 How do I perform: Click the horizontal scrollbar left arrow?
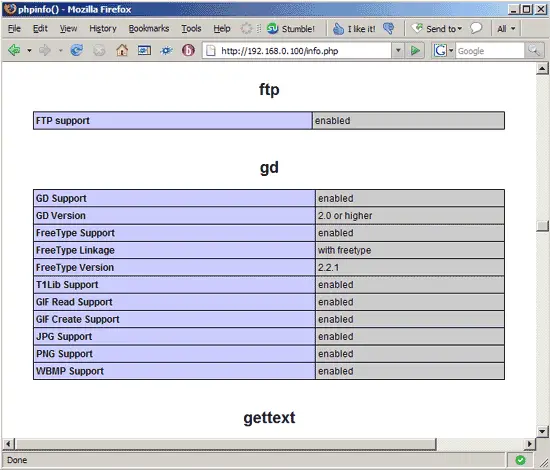pyautogui.click(x=8, y=444)
